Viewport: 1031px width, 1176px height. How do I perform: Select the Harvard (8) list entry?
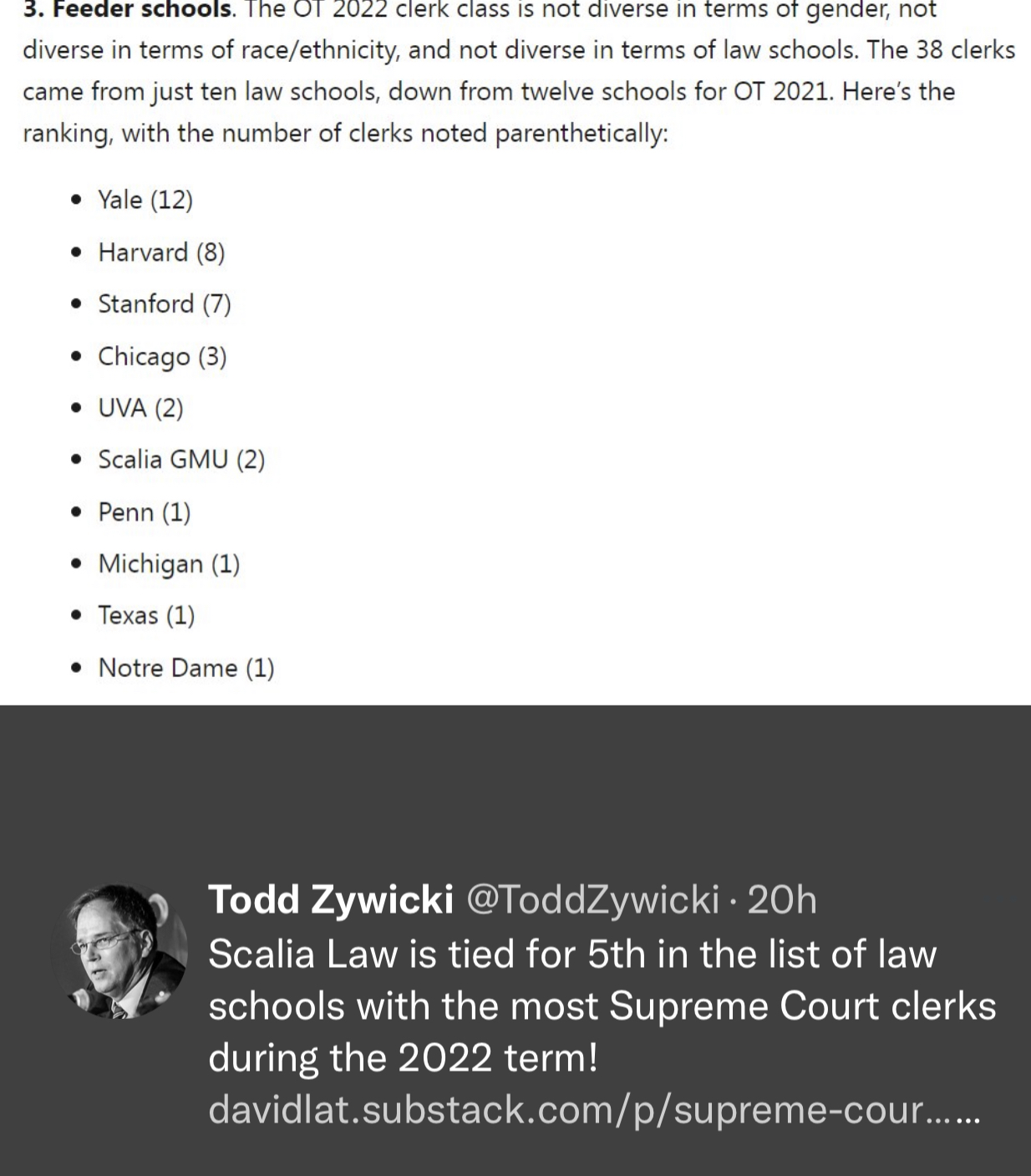click(x=161, y=252)
